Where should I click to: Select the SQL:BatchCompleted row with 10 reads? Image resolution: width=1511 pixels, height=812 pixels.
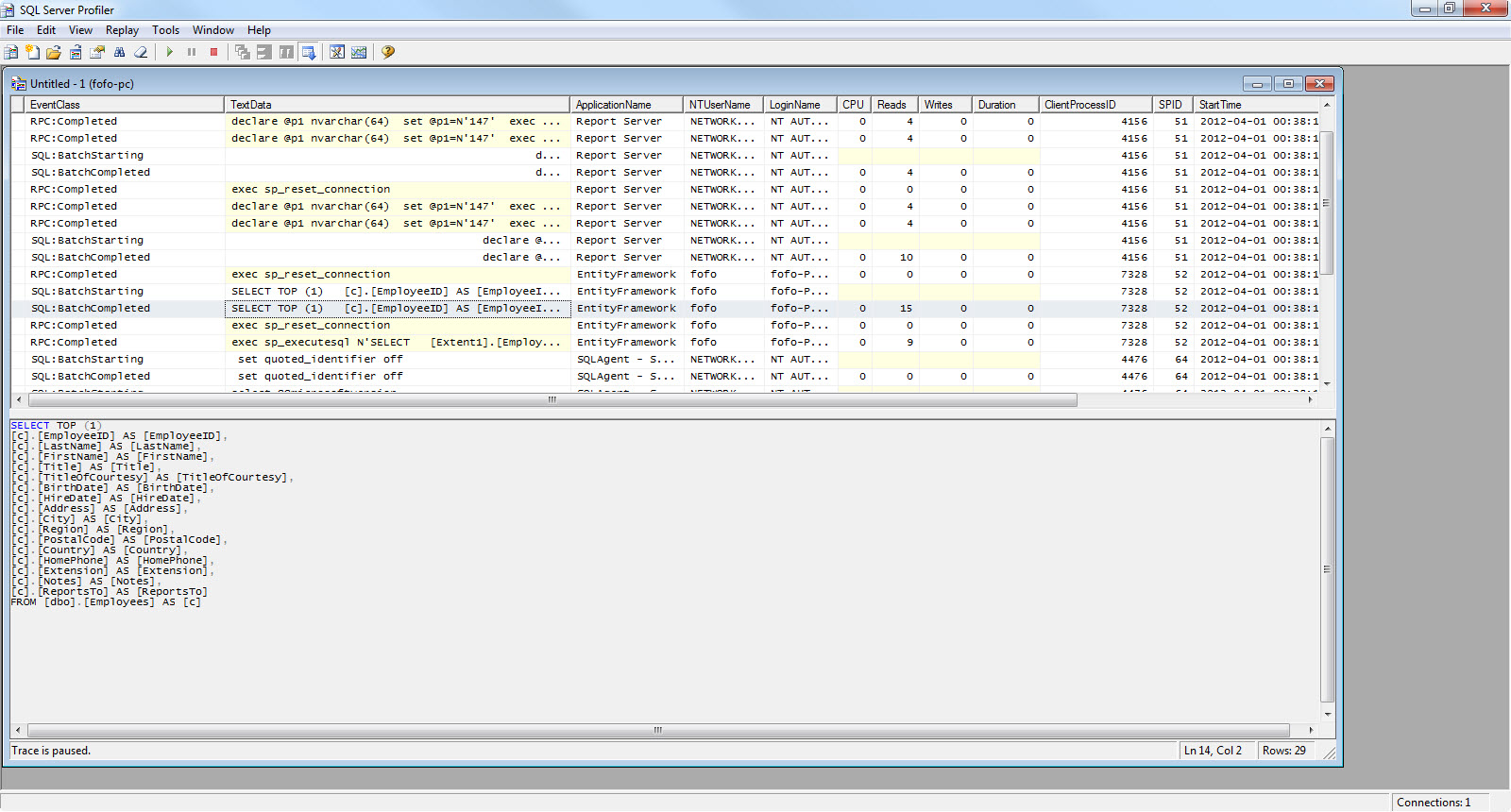coord(665,258)
